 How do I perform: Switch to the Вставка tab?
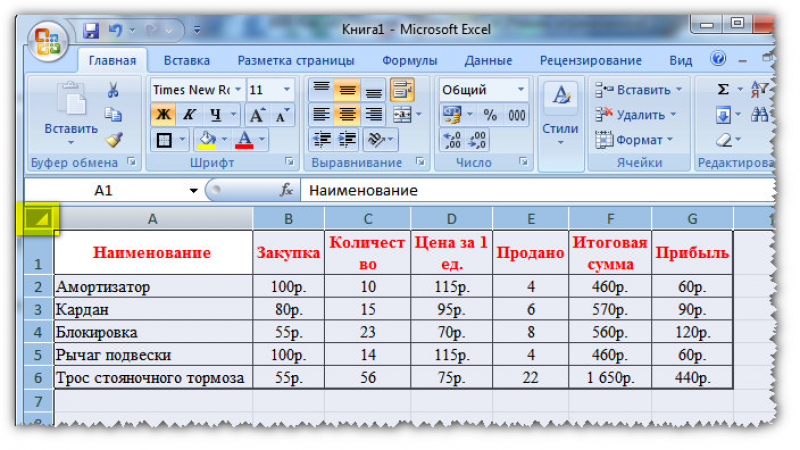[x=187, y=60]
